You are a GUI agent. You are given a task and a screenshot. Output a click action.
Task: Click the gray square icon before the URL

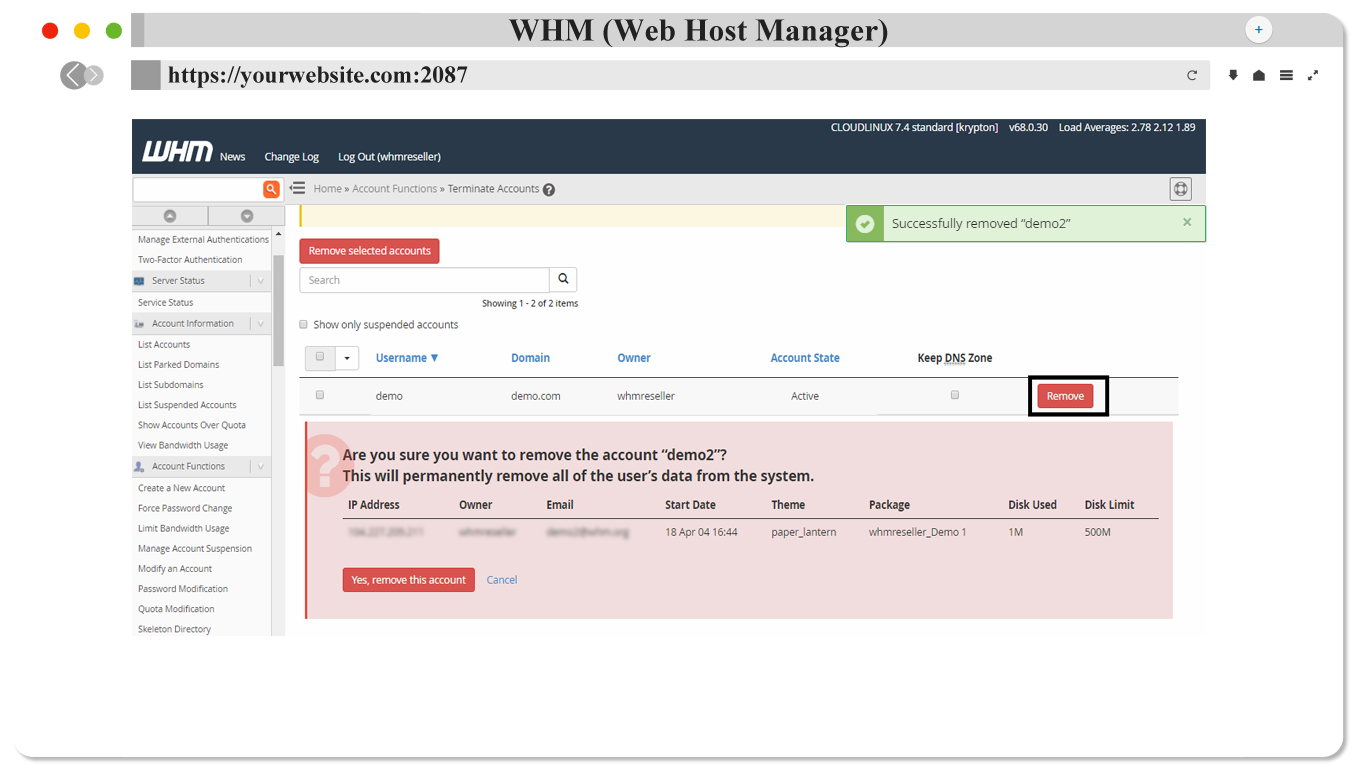(x=146, y=75)
